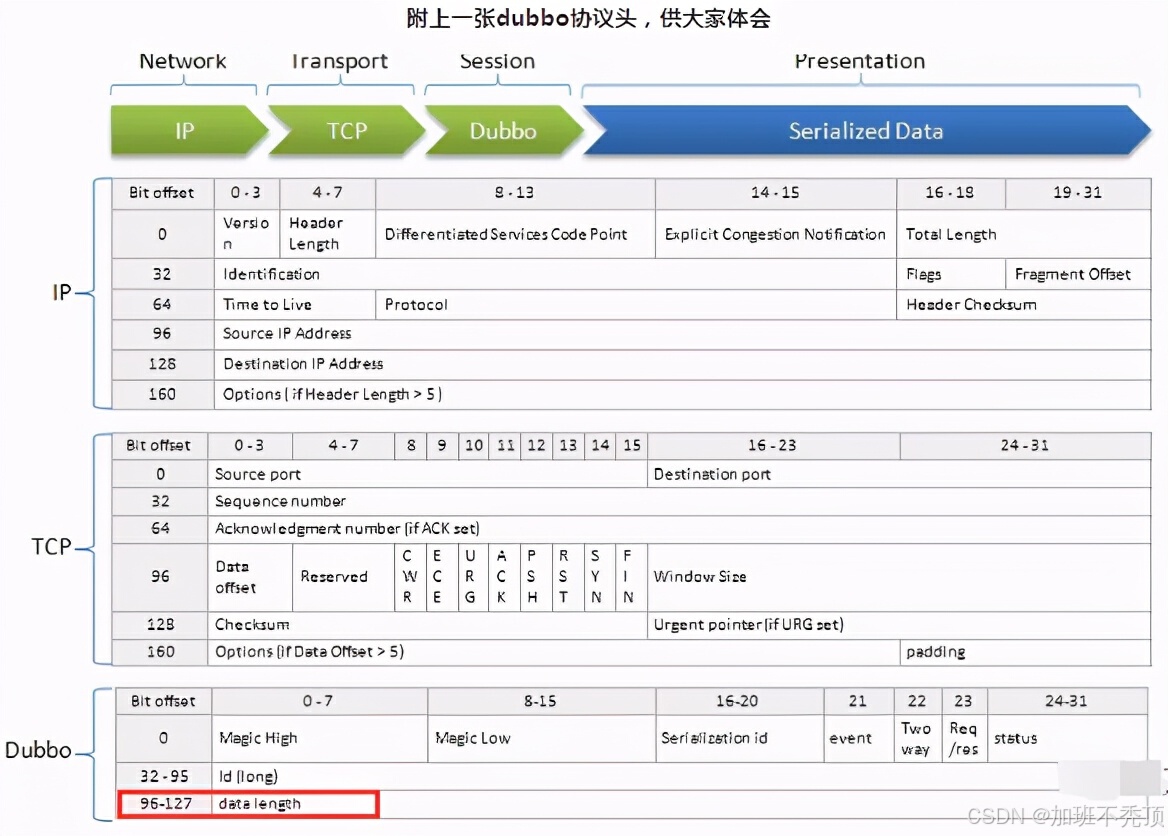
Task: Click the "Header Checksum" cell
Action: pos(1023,305)
